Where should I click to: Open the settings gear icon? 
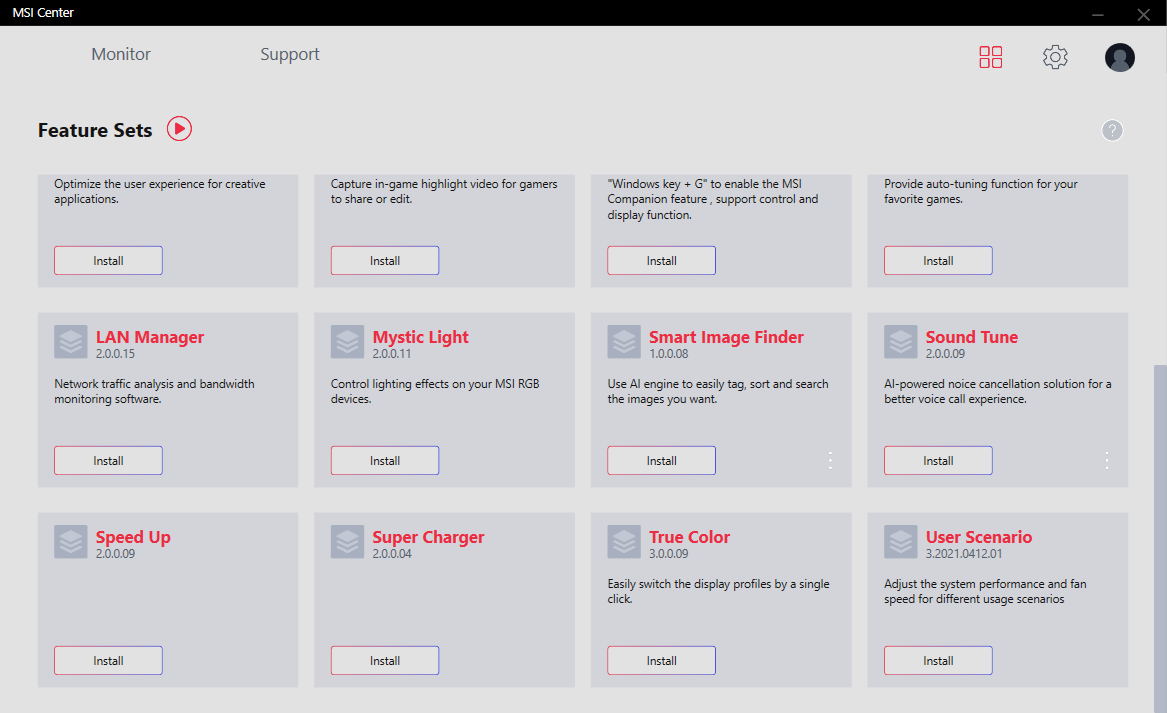1055,57
